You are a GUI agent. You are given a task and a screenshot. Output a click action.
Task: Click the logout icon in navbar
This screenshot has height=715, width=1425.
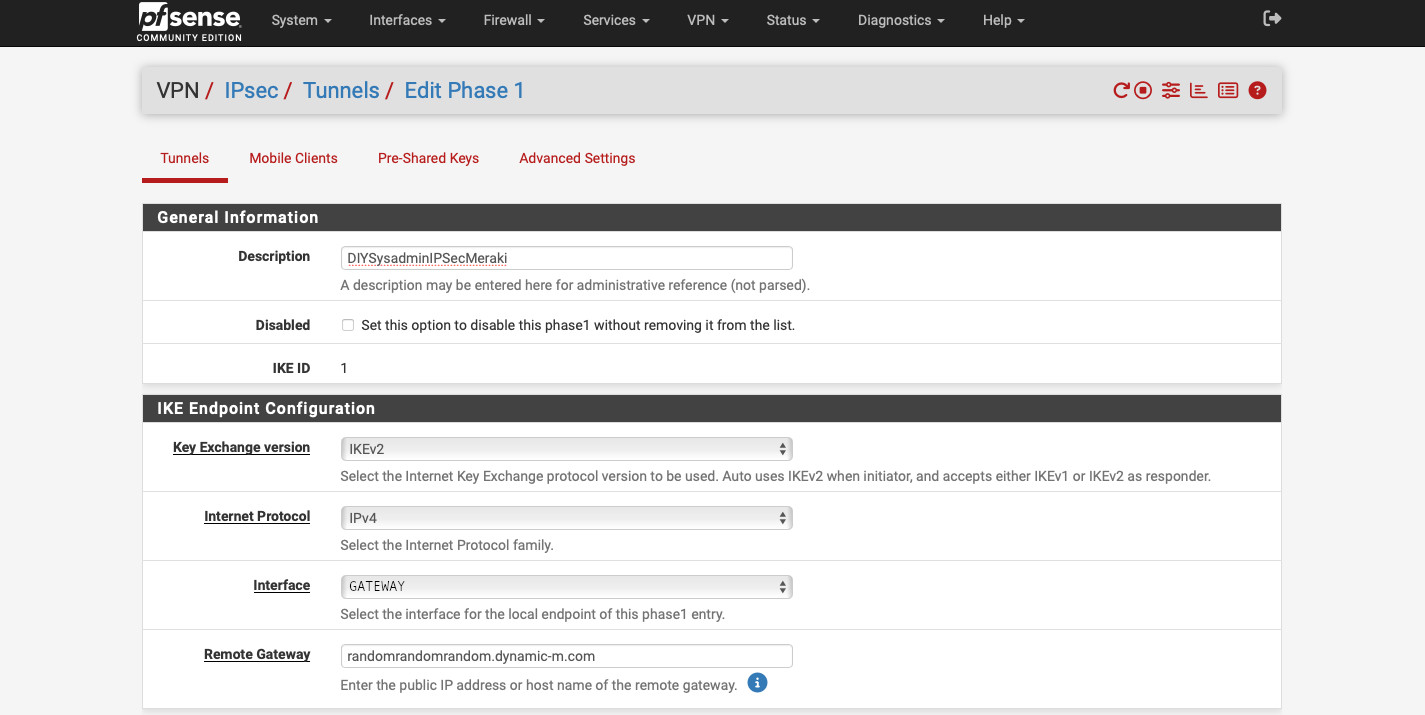tap(1272, 19)
